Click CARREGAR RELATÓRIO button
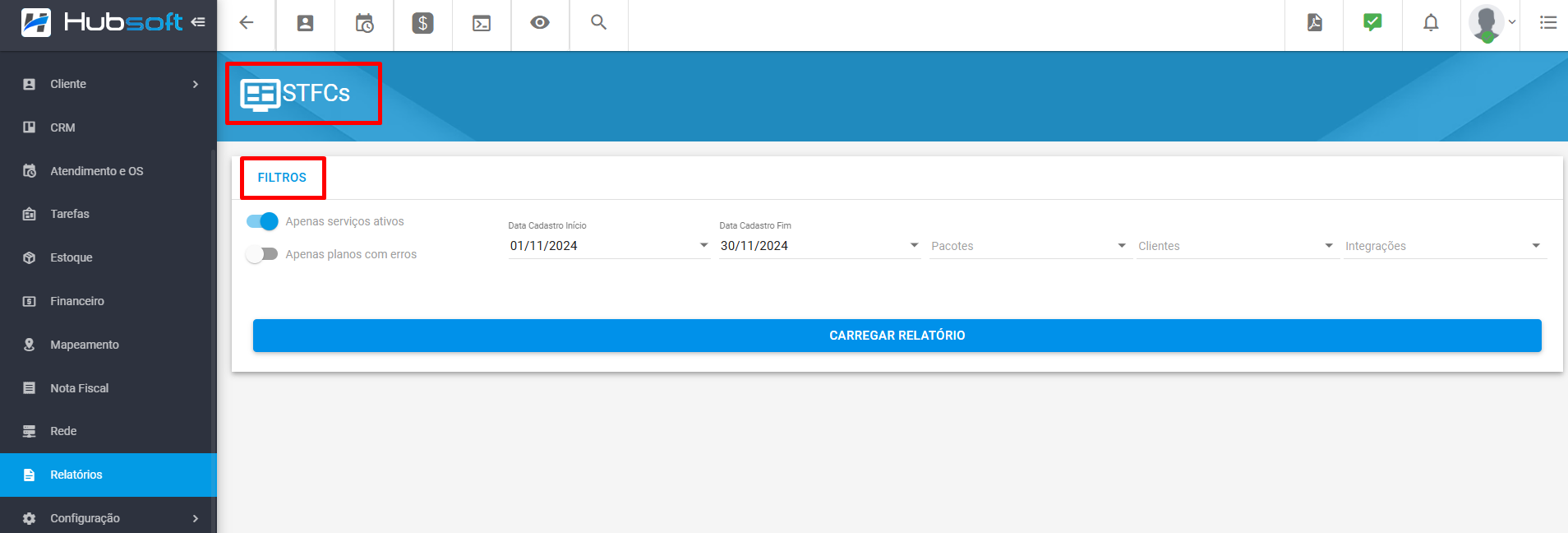The height and width of the screenshot is (533, 1568). point(897,336)
